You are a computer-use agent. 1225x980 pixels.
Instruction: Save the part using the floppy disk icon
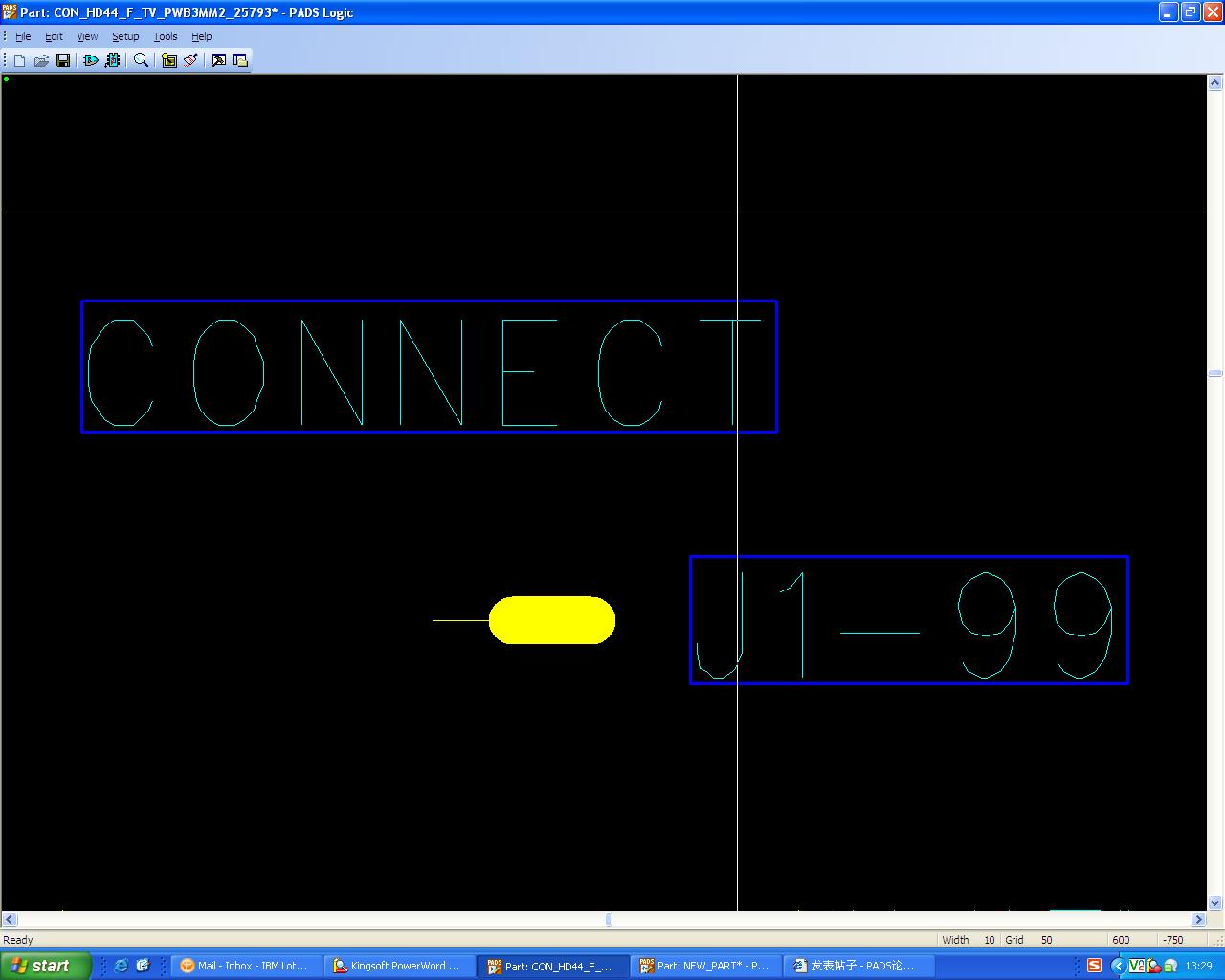63,60
